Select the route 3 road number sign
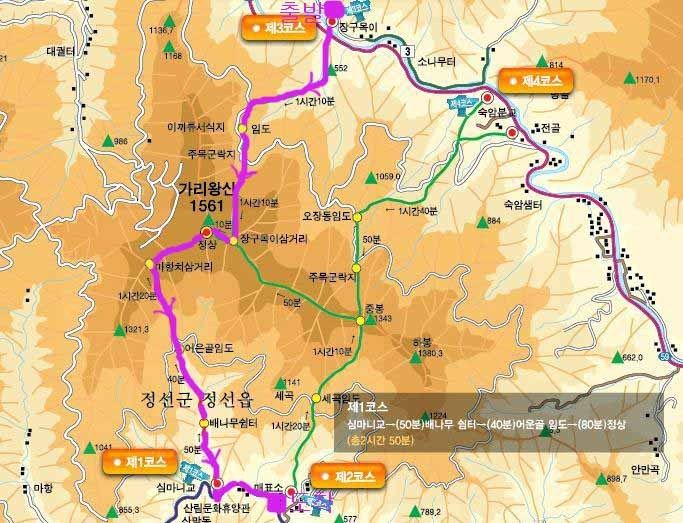The height and width of the screenshot is (523, 683). tap(407, 51)
